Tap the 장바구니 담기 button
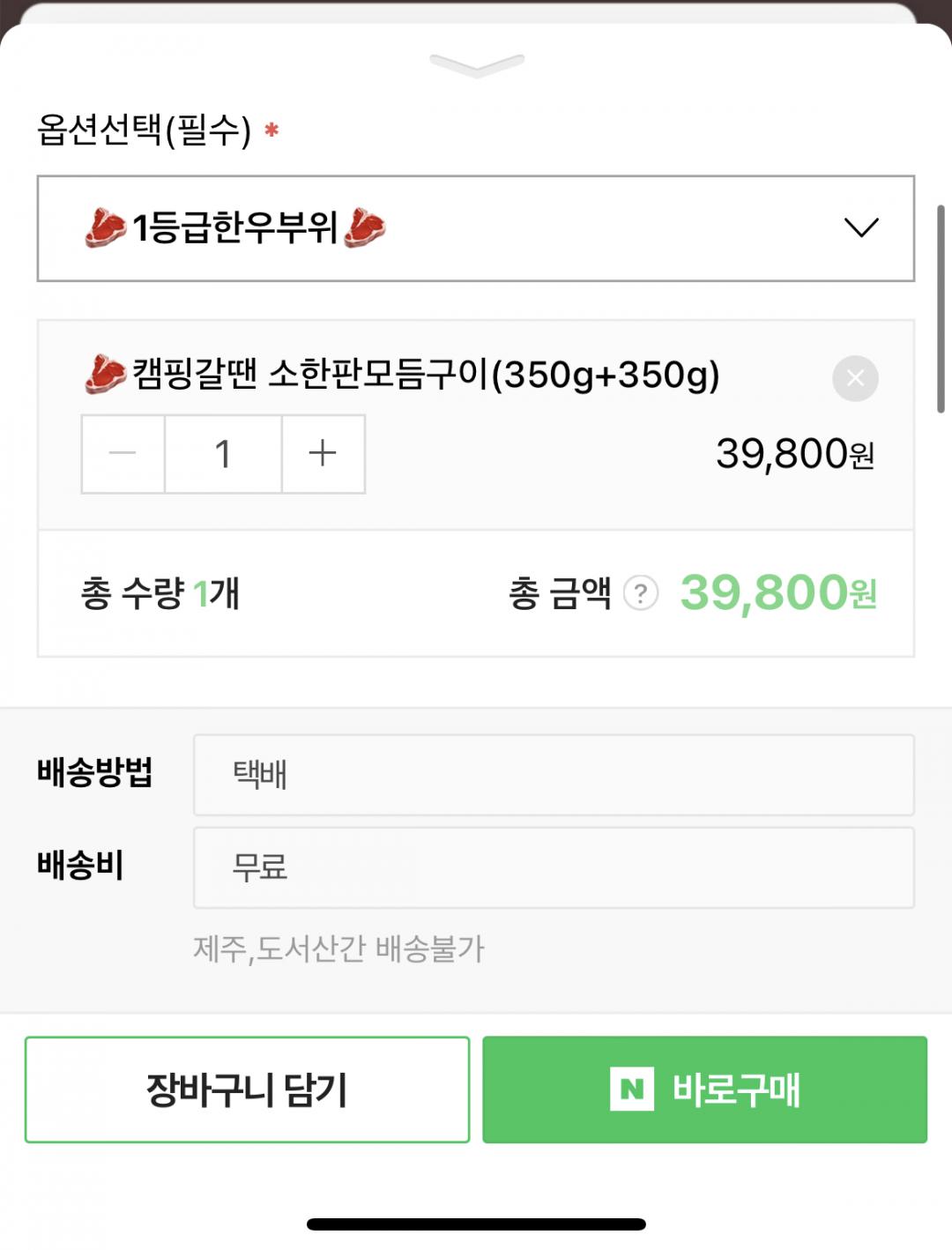This screenshot has height=1250, width=952. (x=247, y=1090)
